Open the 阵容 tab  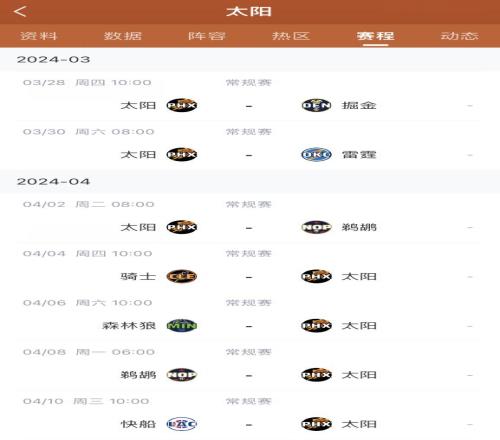point(207,36)
